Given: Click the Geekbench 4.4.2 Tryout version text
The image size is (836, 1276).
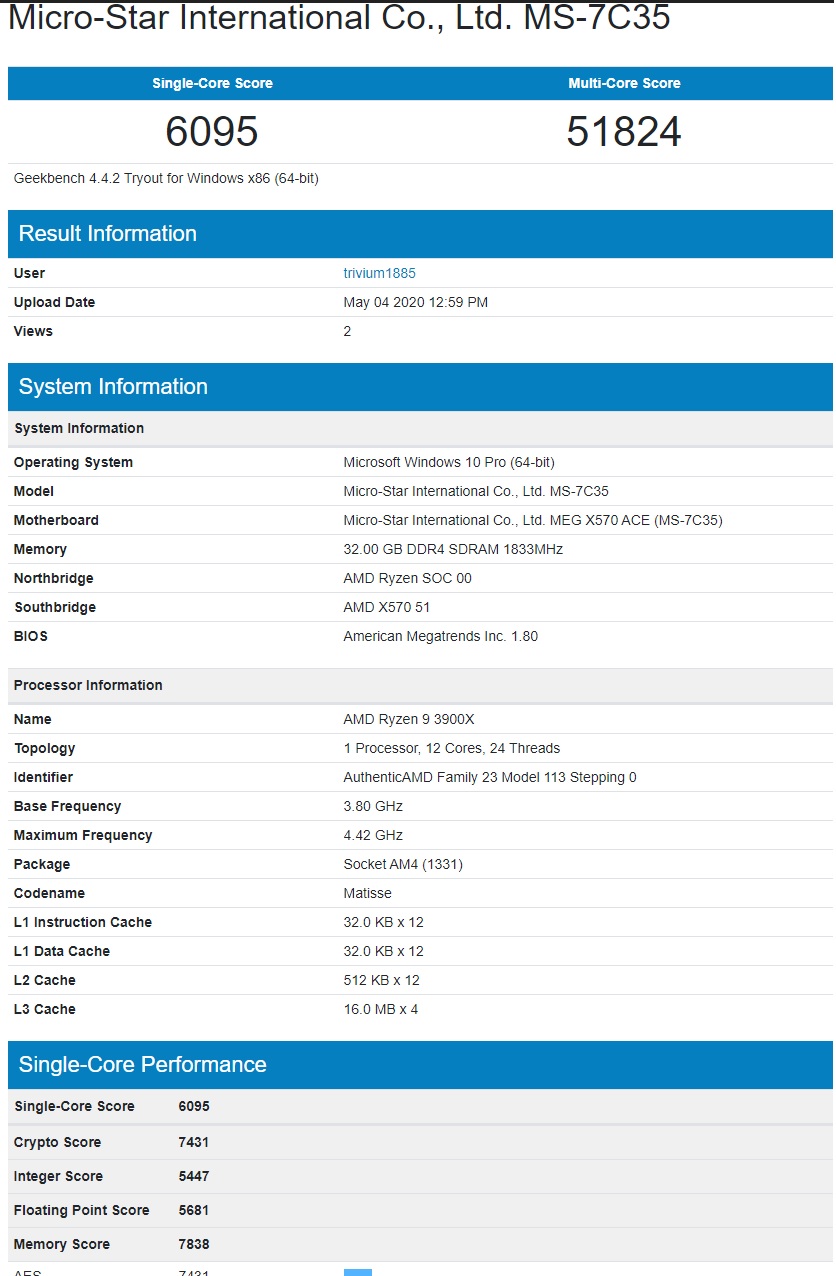Looking at the screenshot, I should (166, 178).
